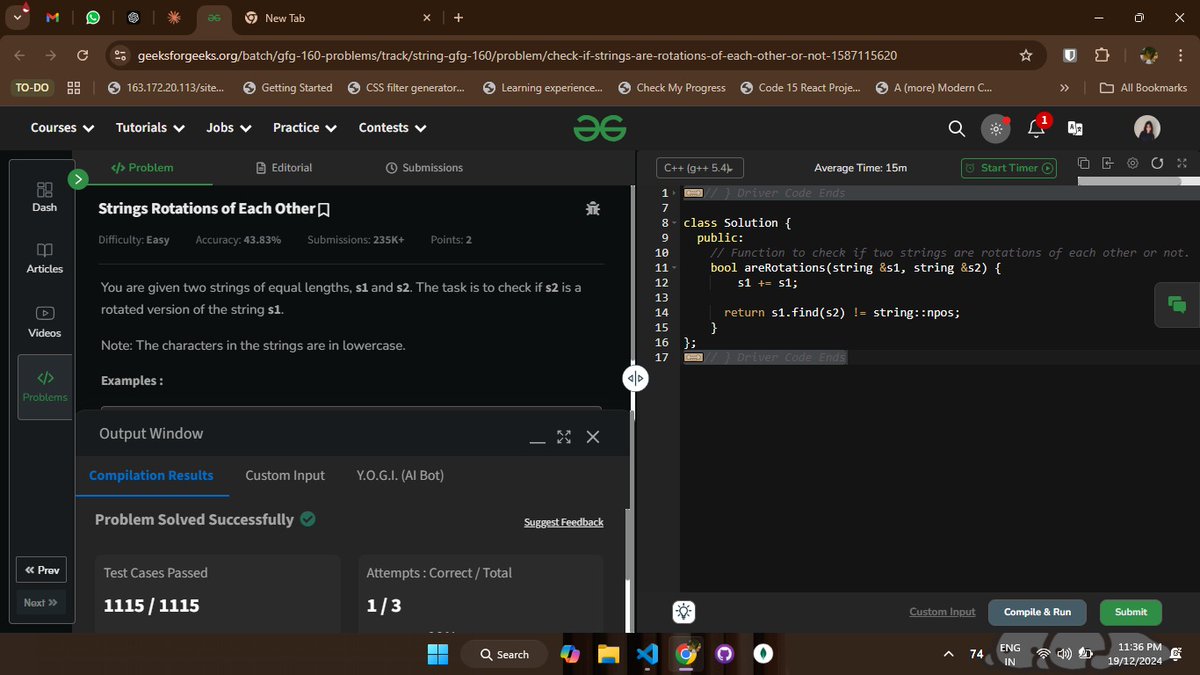Screen dimensions: 1200x675
Task: Open the user profile avatar
Action: pyautogui.click(x=1146, y=128)
